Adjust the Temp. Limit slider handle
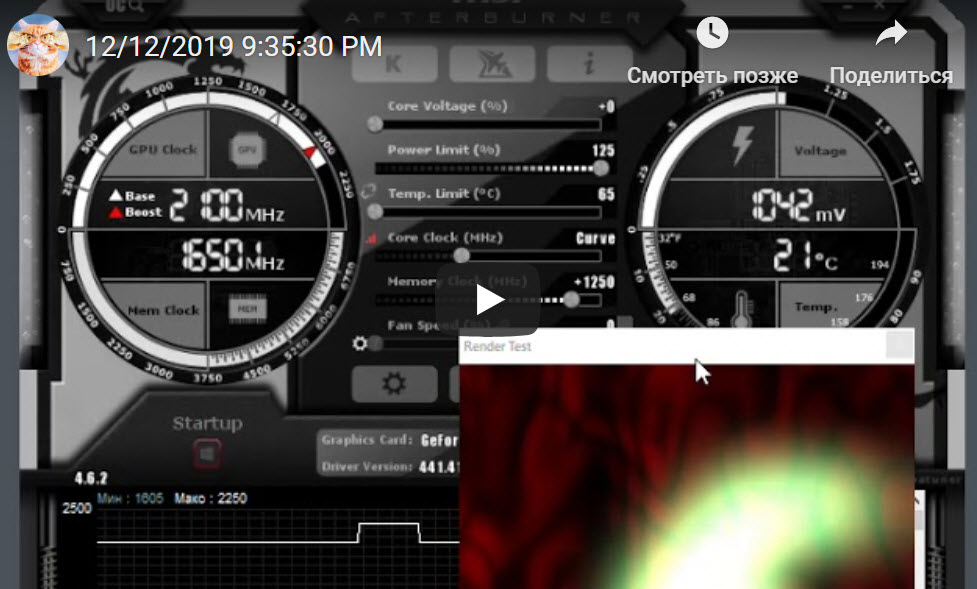The image size is (977, 589). tap(375, 212)
